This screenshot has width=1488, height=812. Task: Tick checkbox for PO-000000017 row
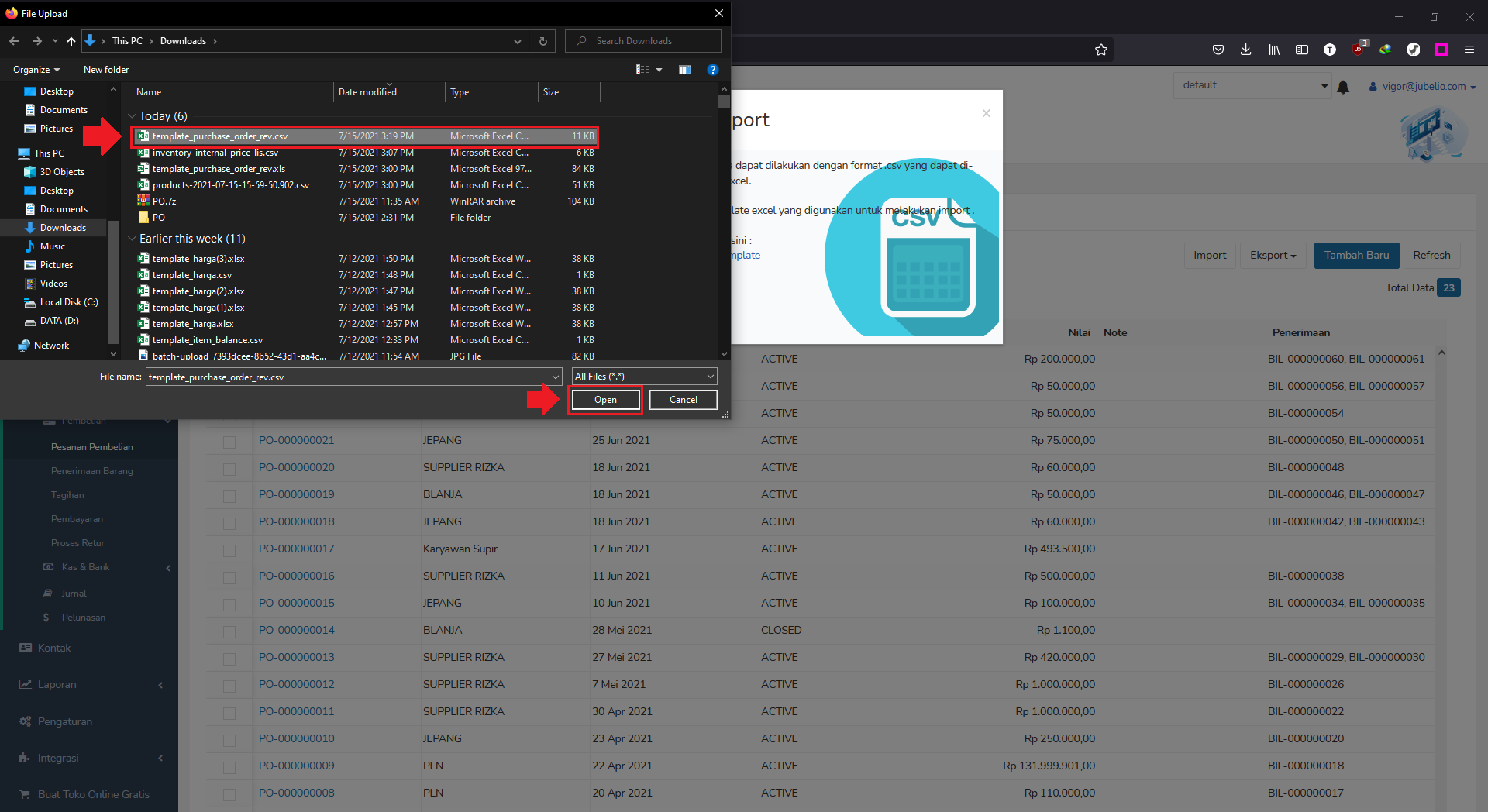[x=229, y=550]
